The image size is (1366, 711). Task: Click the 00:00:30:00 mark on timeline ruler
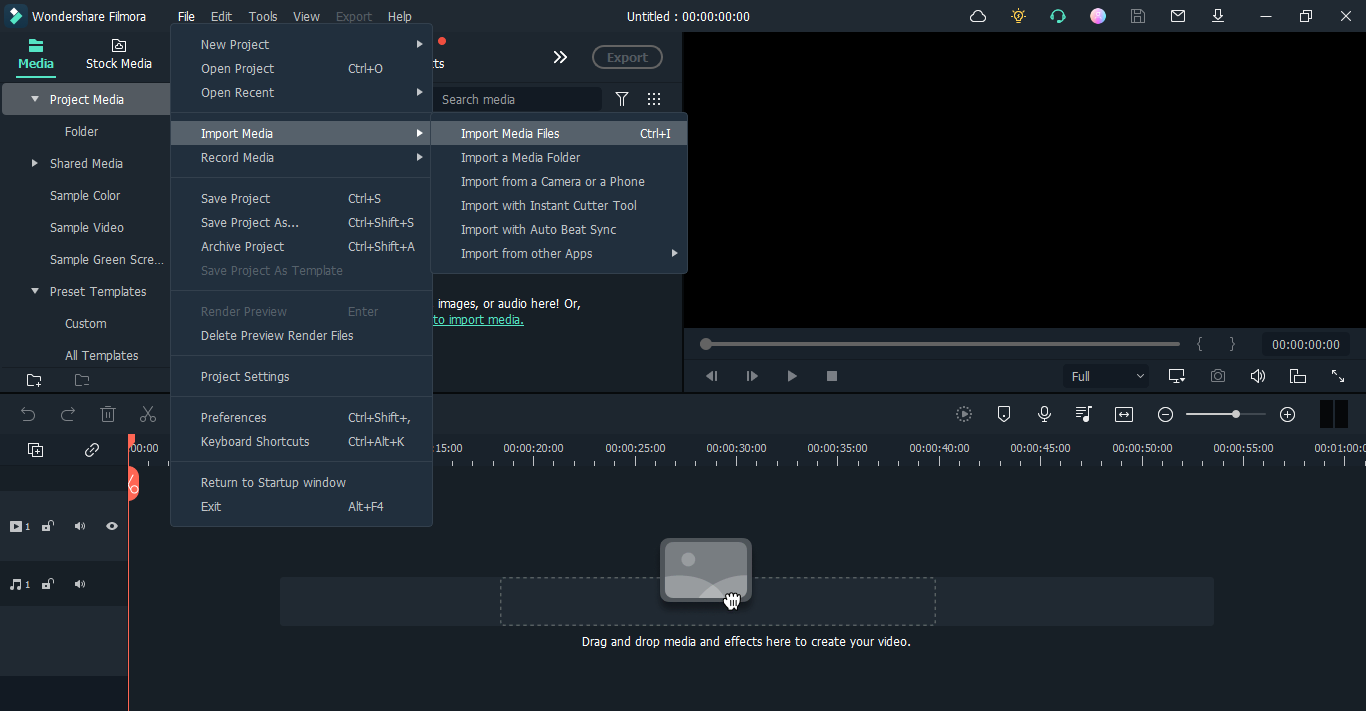[736, 448]
